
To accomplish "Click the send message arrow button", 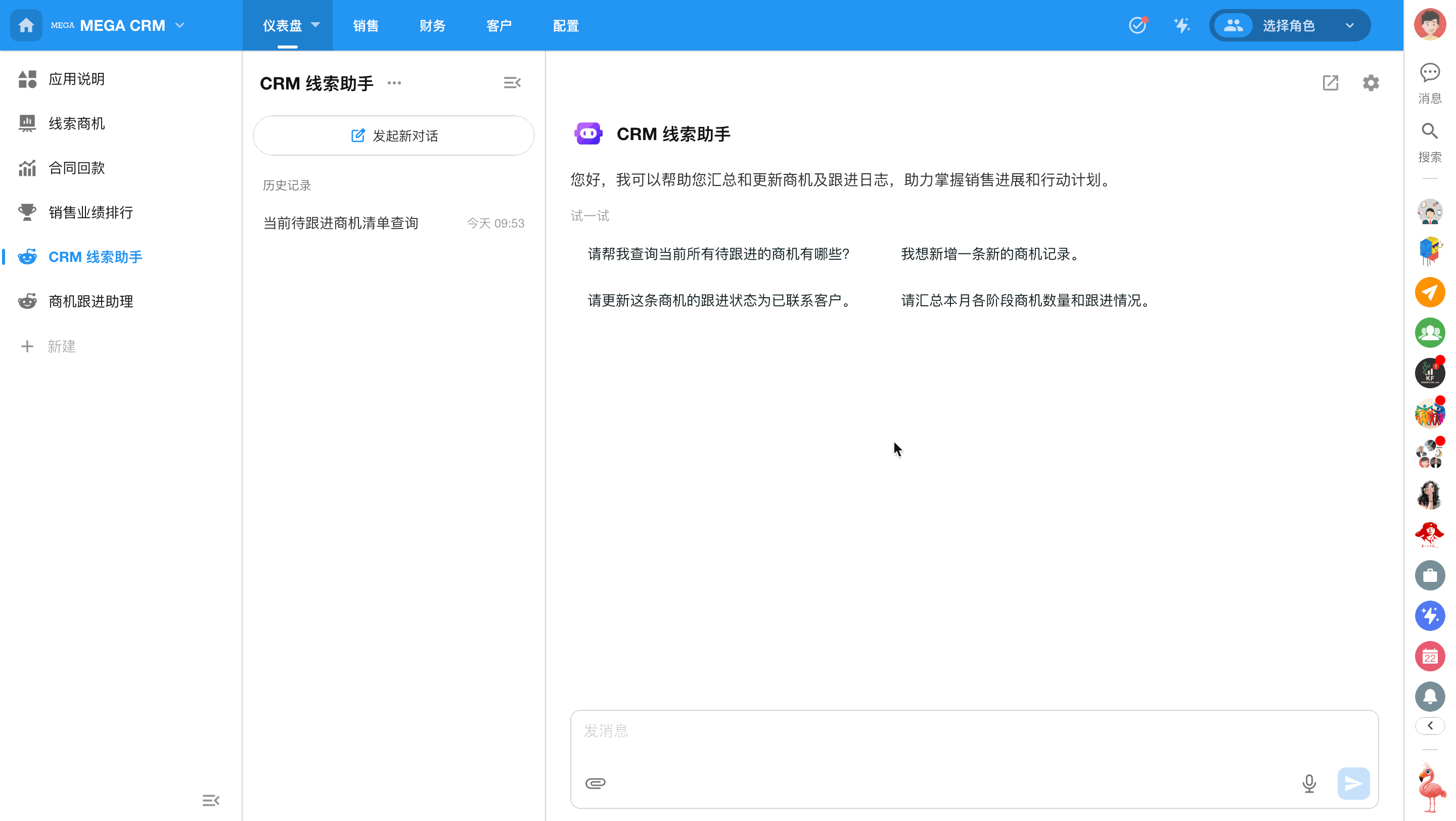I will (x=1353, y=783).
